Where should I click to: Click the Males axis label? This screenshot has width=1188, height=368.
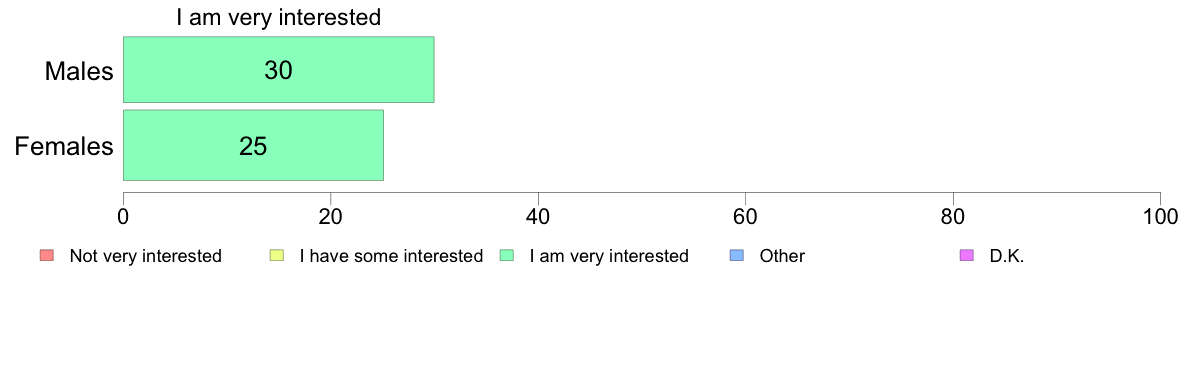(x=80, y=71)
